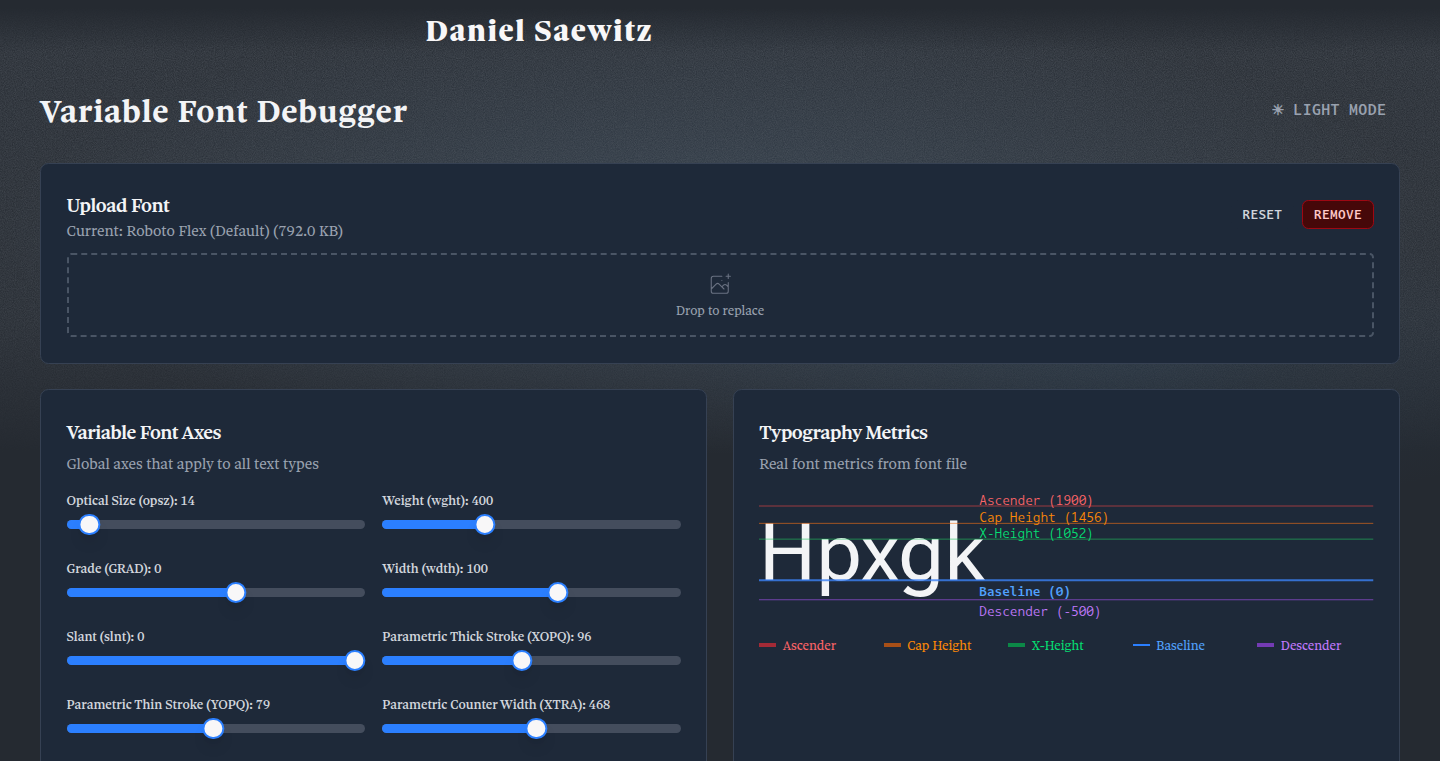Click the red Remove button

pyautogui.click(x=1337, y=215)
